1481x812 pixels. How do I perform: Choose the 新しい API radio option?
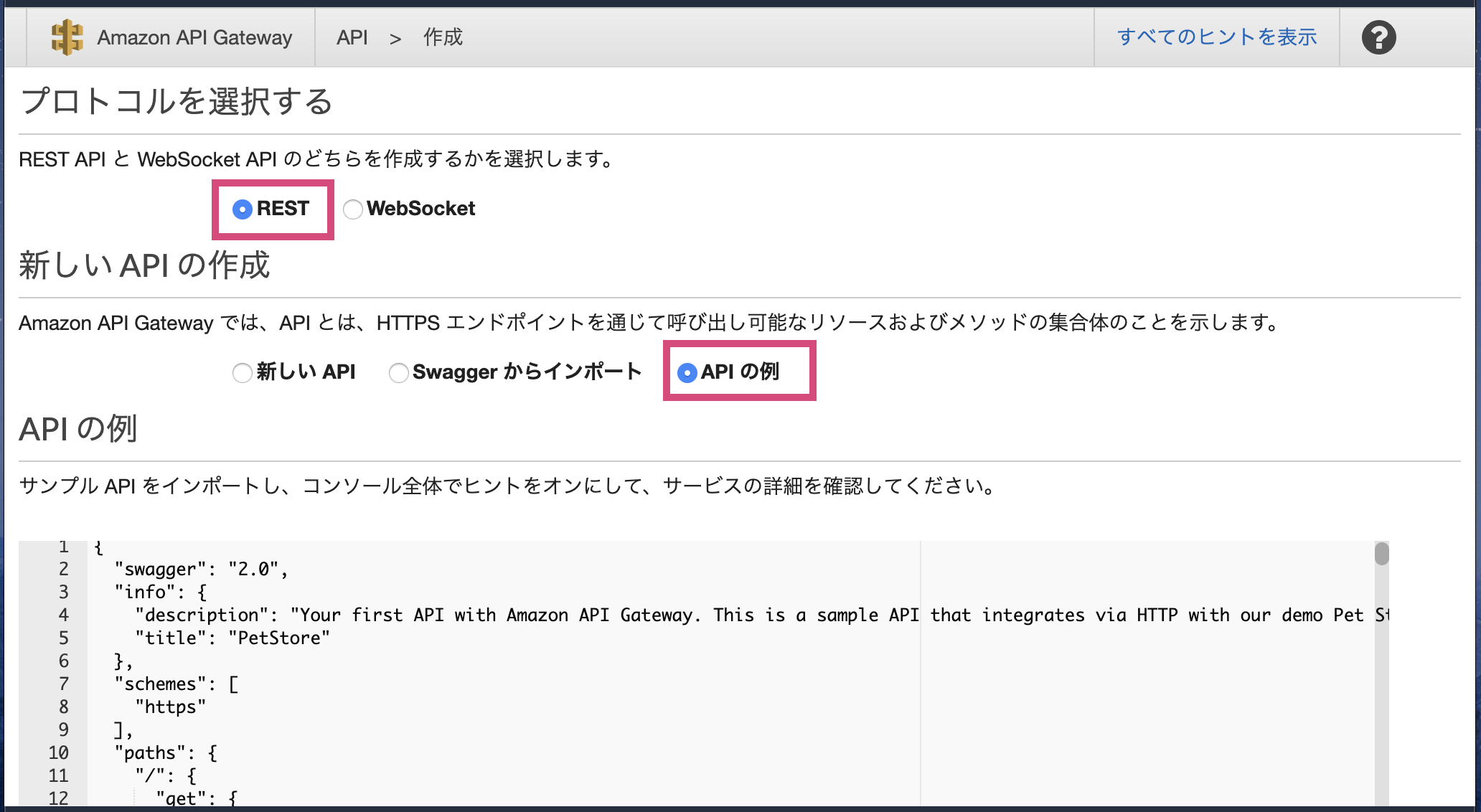(243, 372)
